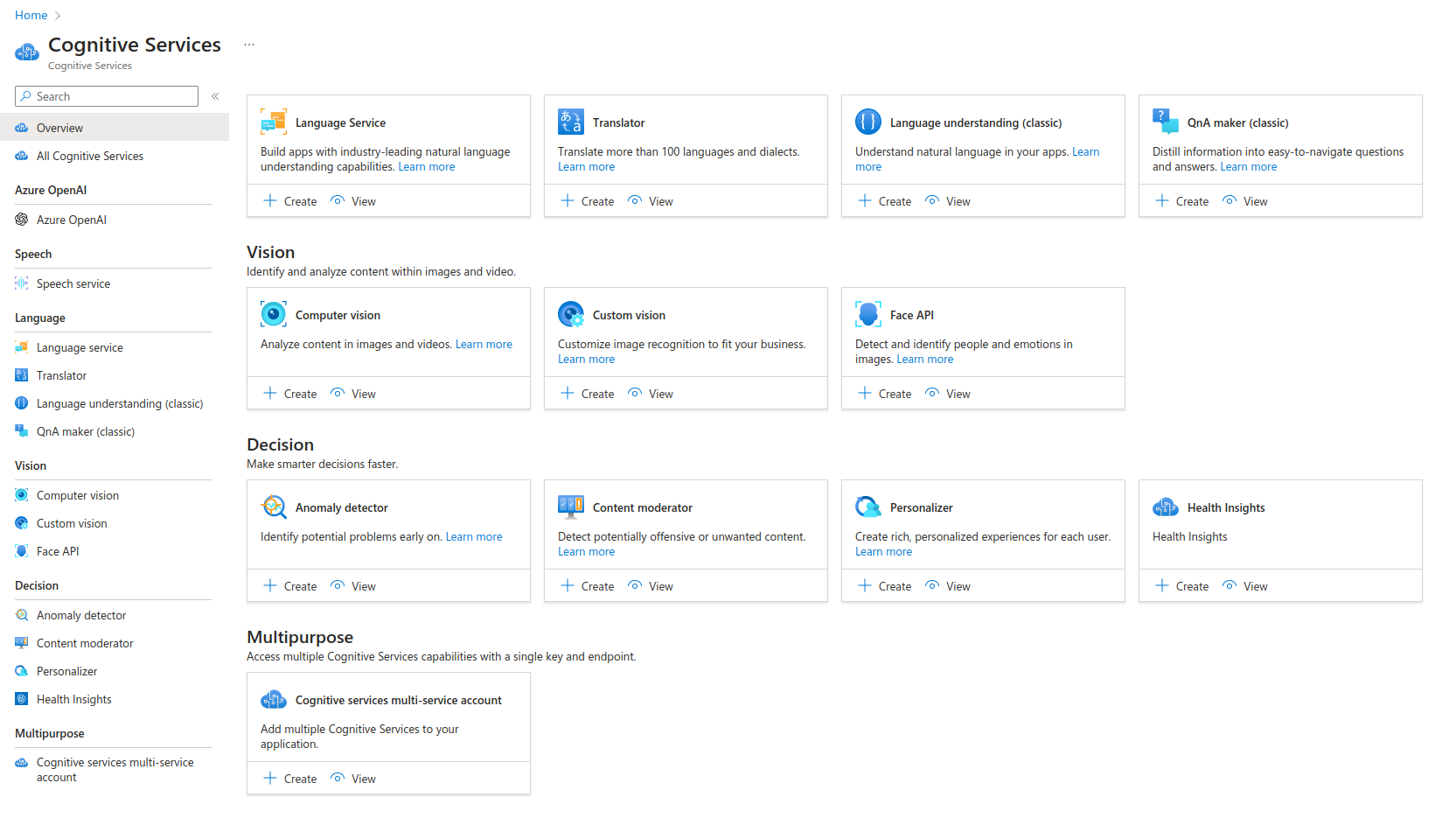Open the ellipsis menu beside the title

249,45
